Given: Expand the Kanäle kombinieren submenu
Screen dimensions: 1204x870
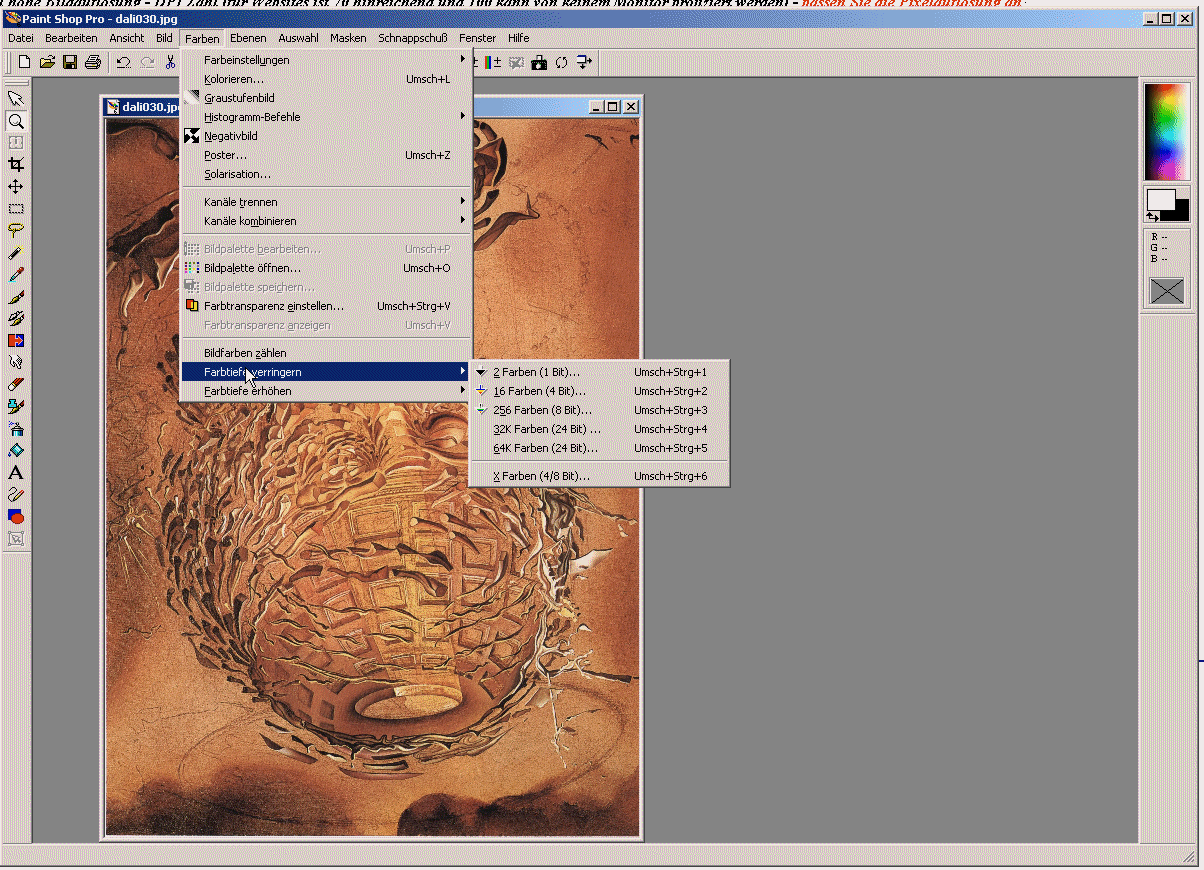Looking at the screenshot, I should pyautogui.click(x=325, y=221).
